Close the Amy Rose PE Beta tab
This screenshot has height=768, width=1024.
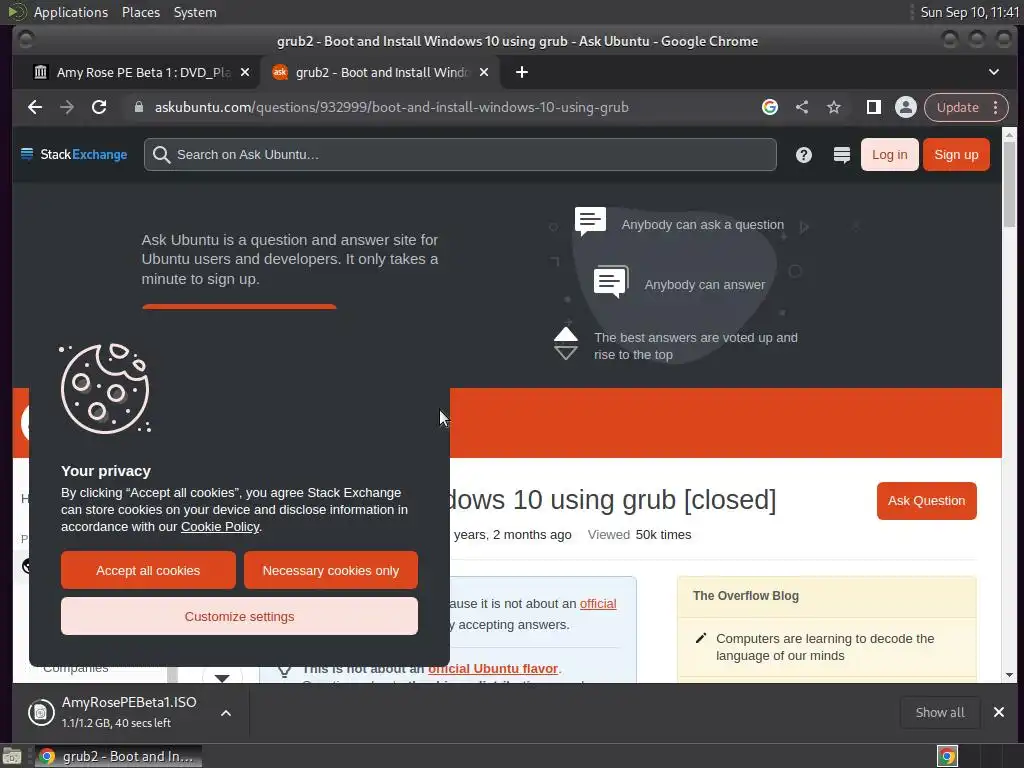[x=245, y=72]
